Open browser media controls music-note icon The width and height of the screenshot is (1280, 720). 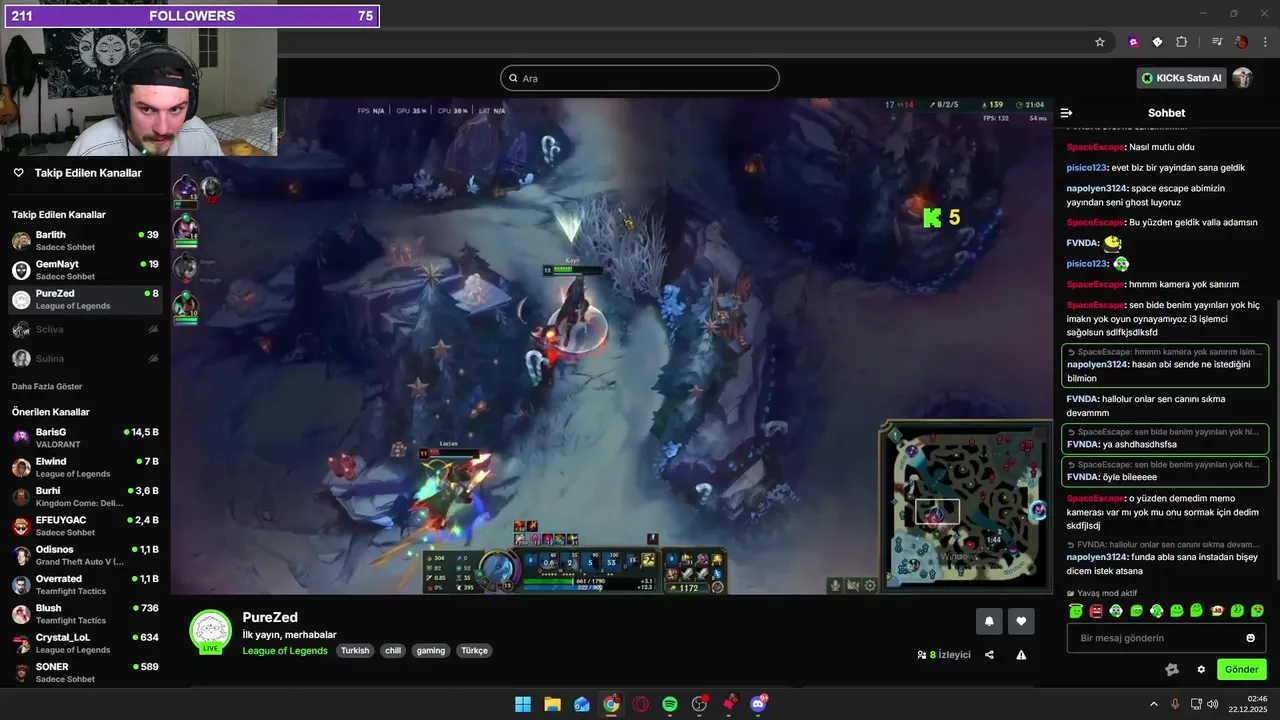(1216, 42)
